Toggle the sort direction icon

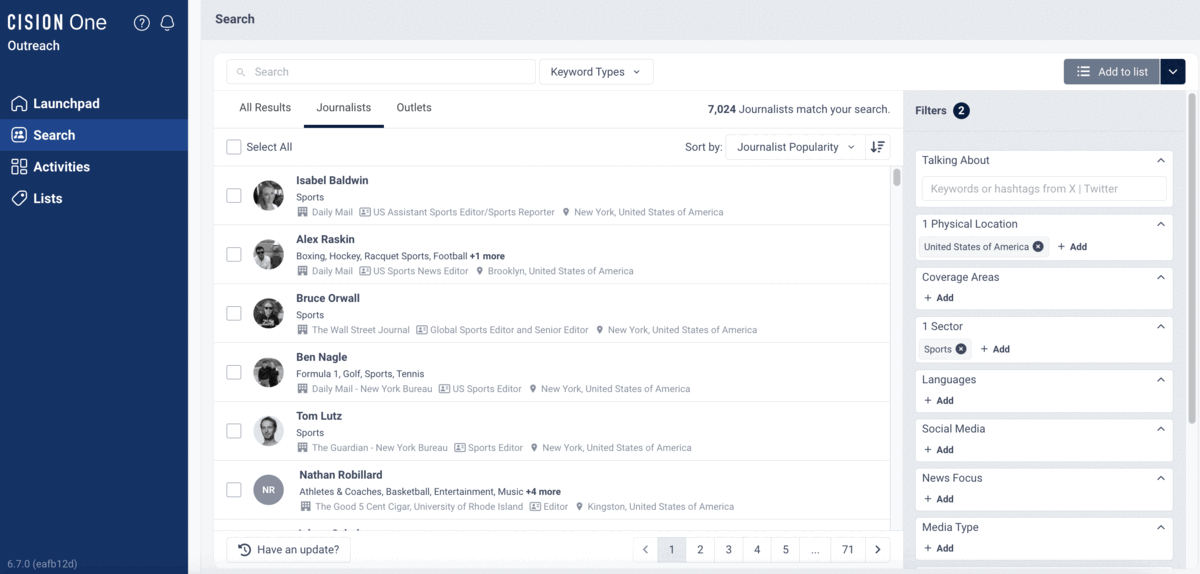pos(877,147)
